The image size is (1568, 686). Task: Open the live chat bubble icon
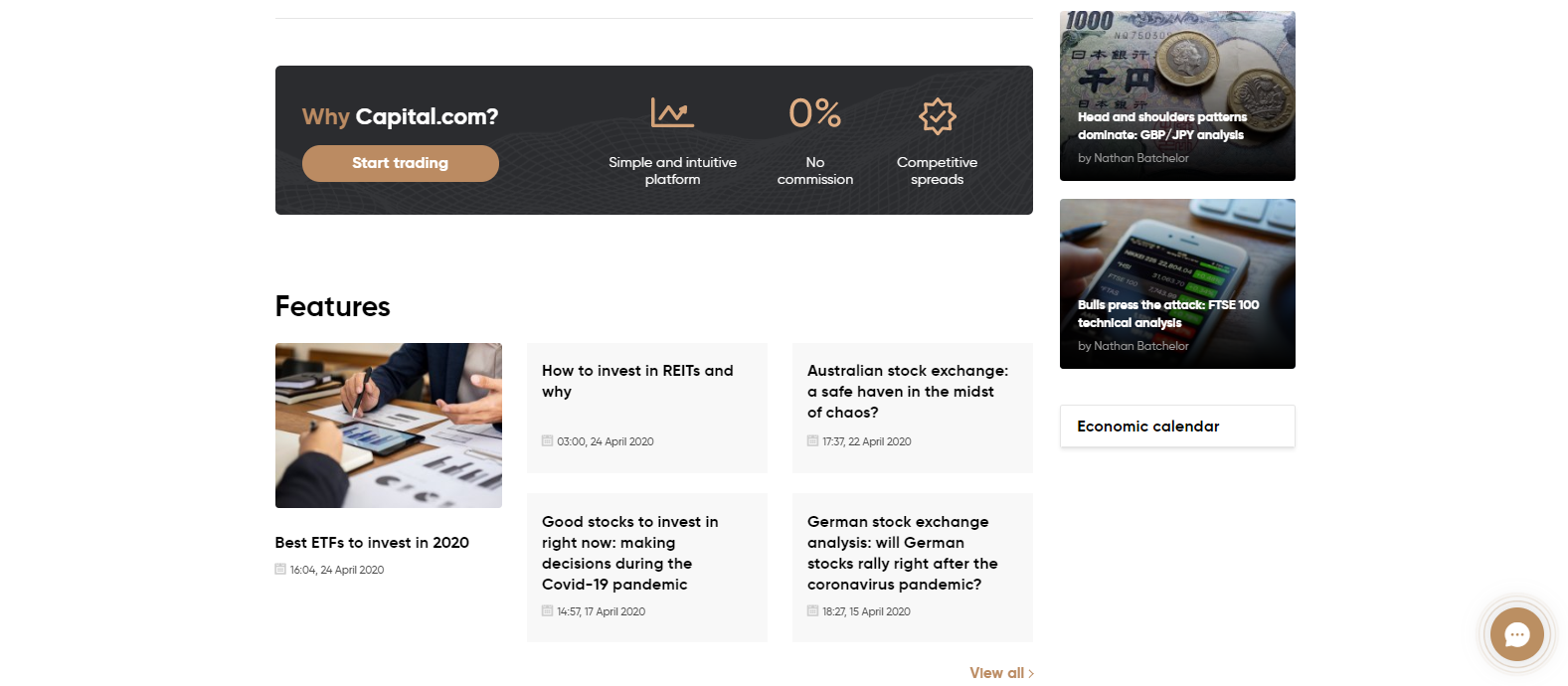1516,634
